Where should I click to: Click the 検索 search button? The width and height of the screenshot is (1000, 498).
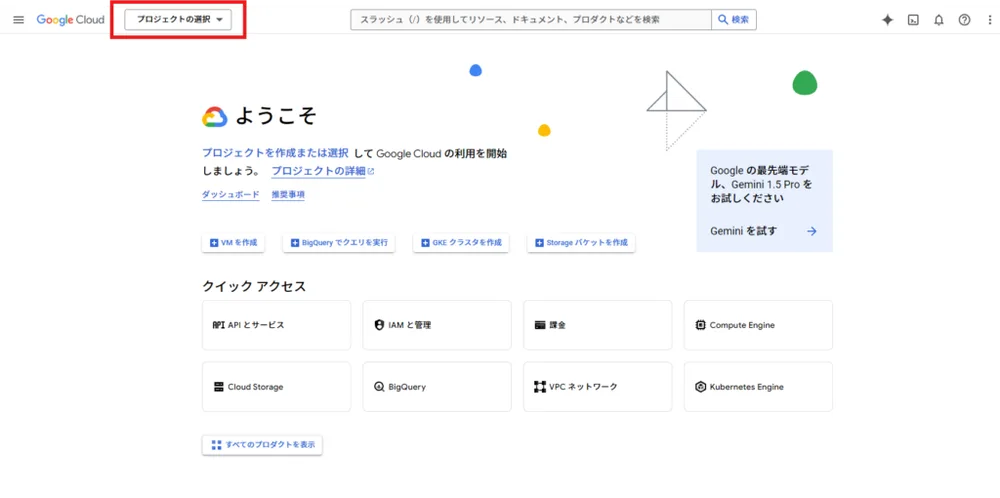[x=734, y=20]
